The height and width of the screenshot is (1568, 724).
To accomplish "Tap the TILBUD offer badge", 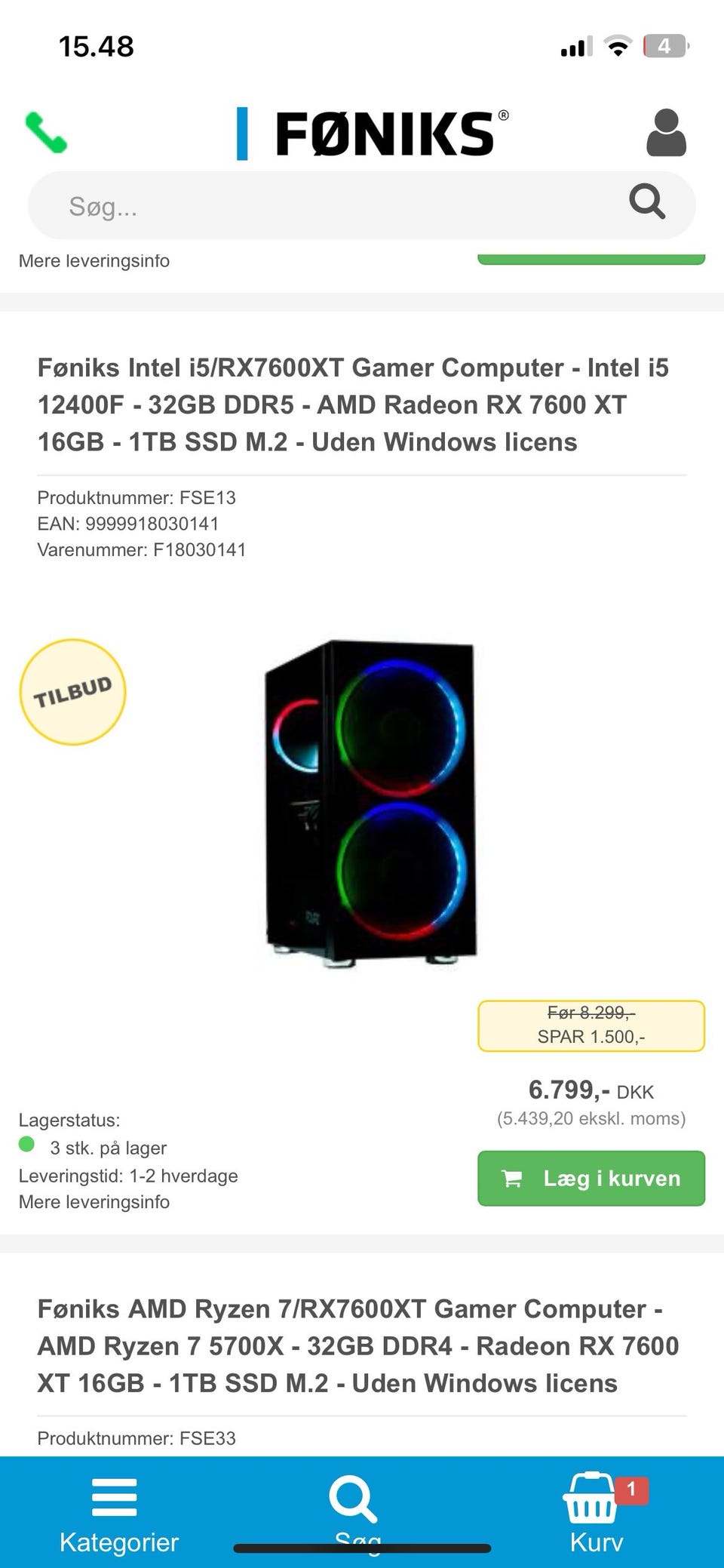I will click(72, 692).
